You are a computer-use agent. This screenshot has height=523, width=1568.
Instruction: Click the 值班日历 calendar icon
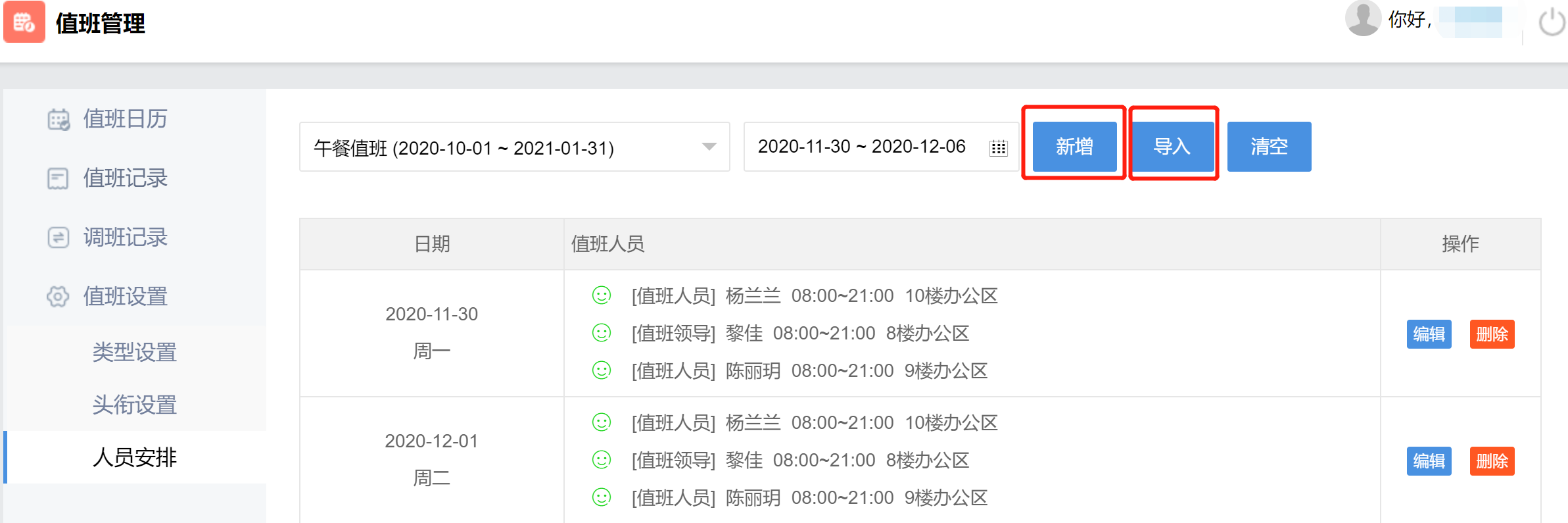[x=59, y=120]
